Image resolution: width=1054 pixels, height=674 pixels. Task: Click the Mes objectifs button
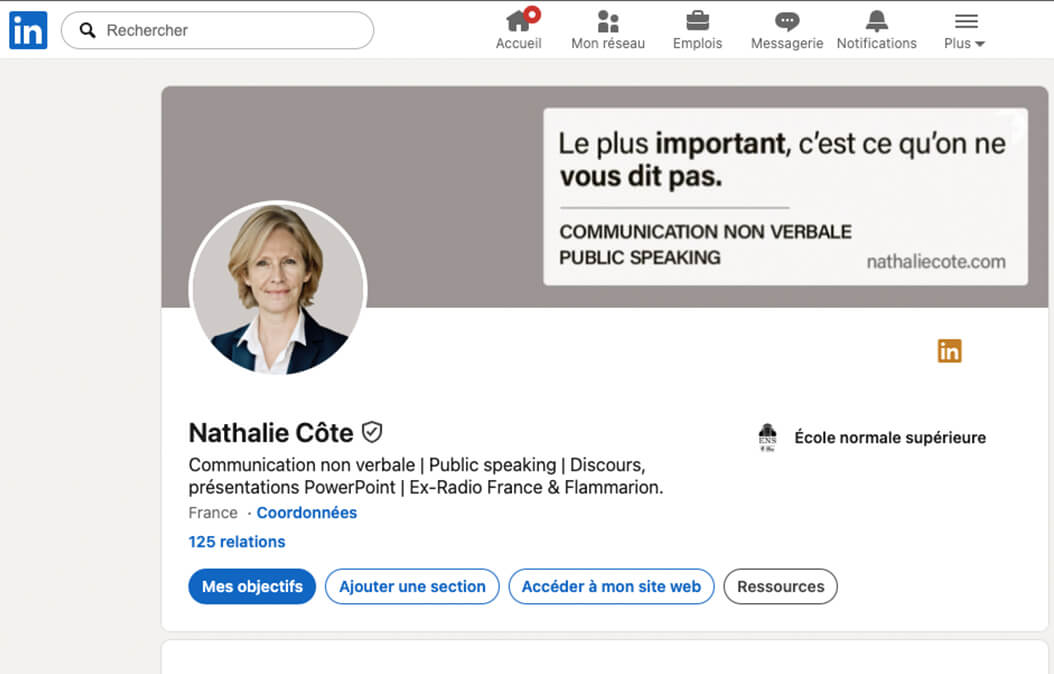tap(252, 587)
